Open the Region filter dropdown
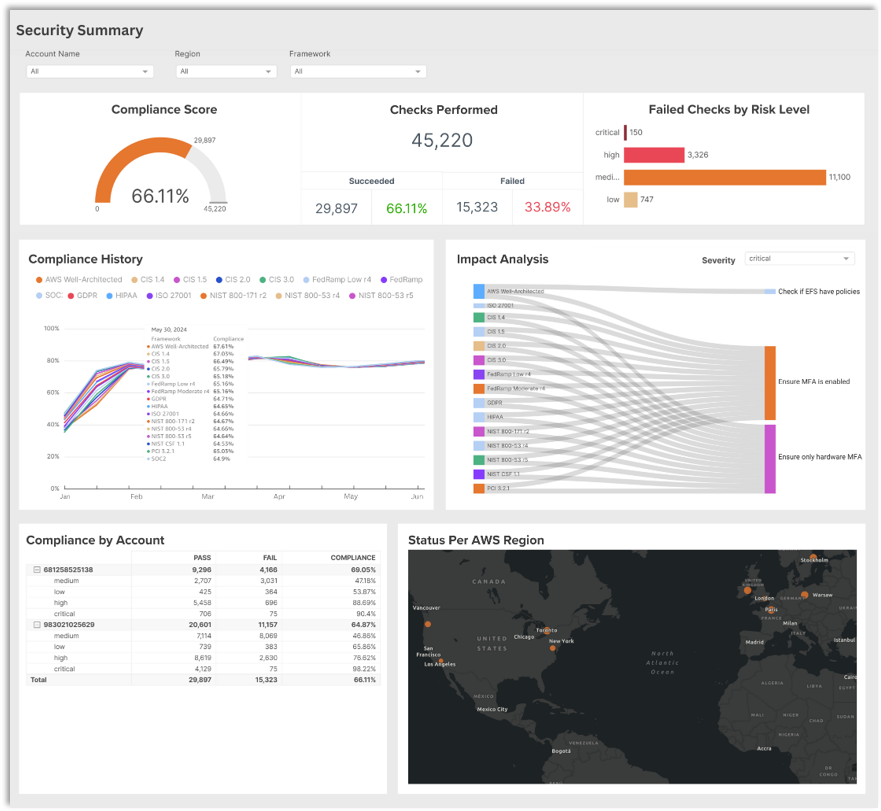Viewport: 881px width, 811px height. [225, 71]
